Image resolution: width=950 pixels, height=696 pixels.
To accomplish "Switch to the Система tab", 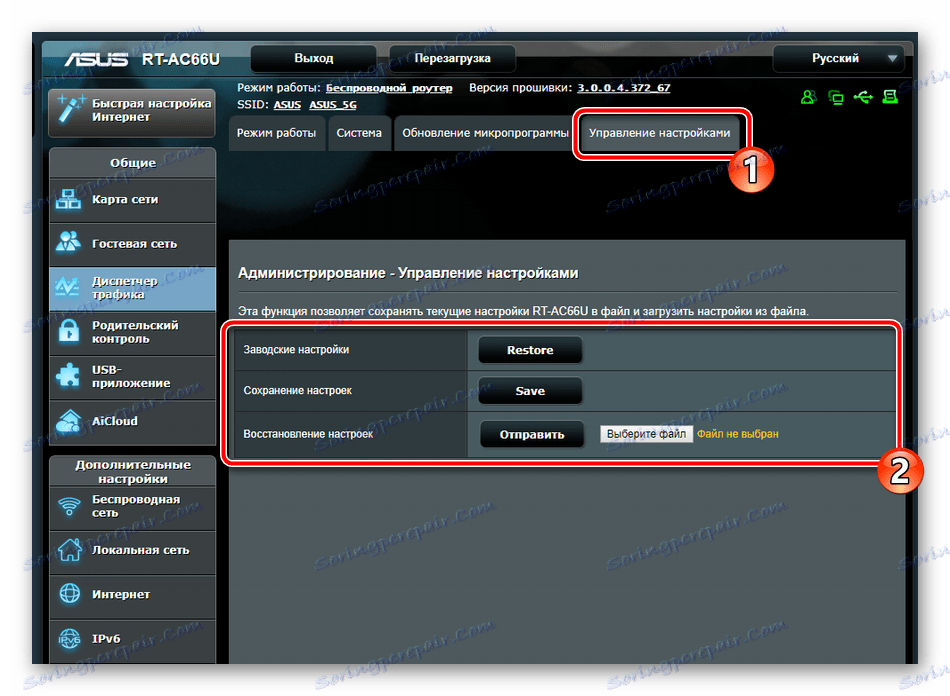I will pyautogui.click(x=359, y=133).
